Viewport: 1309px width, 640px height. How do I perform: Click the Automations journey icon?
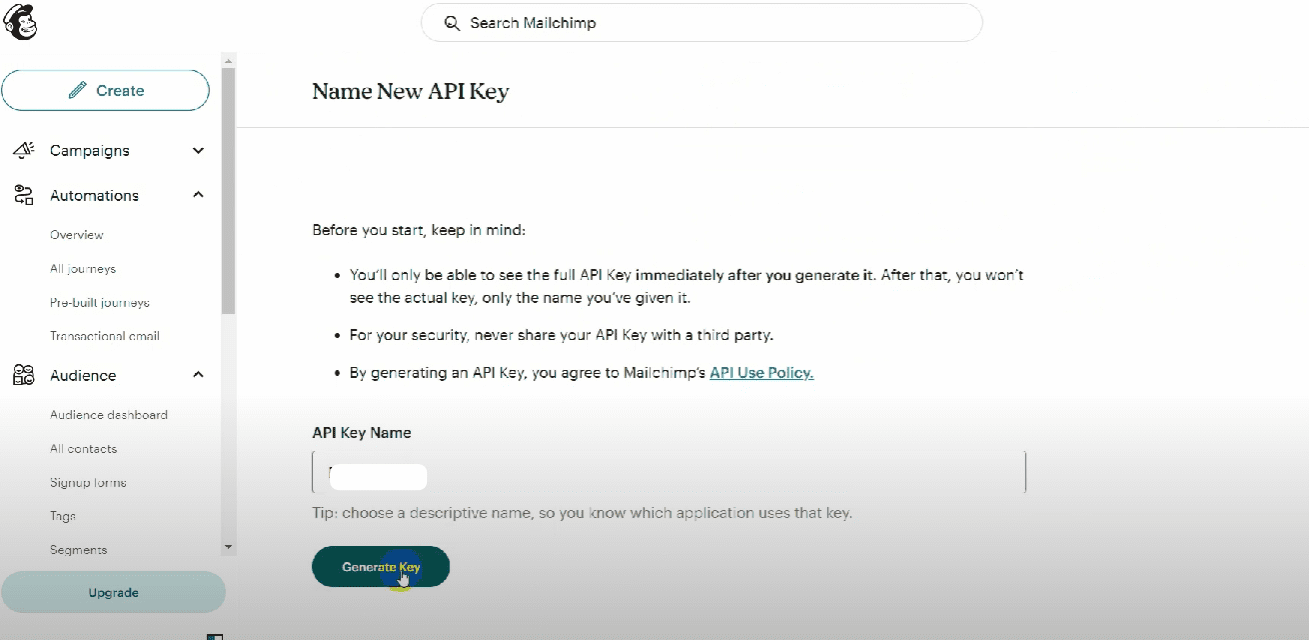point(23,195)
